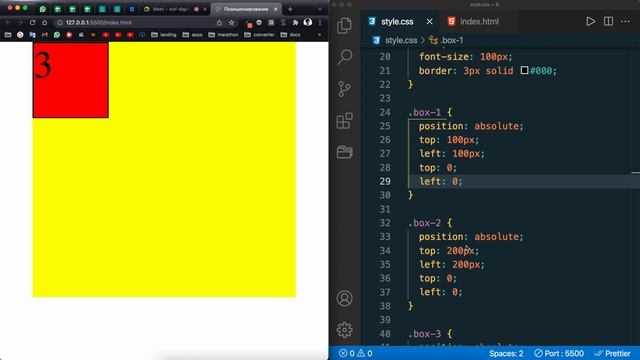Open the Extensions view
Image resolution: width=640 pixels, height=360 pixels.
coord(344,121)
